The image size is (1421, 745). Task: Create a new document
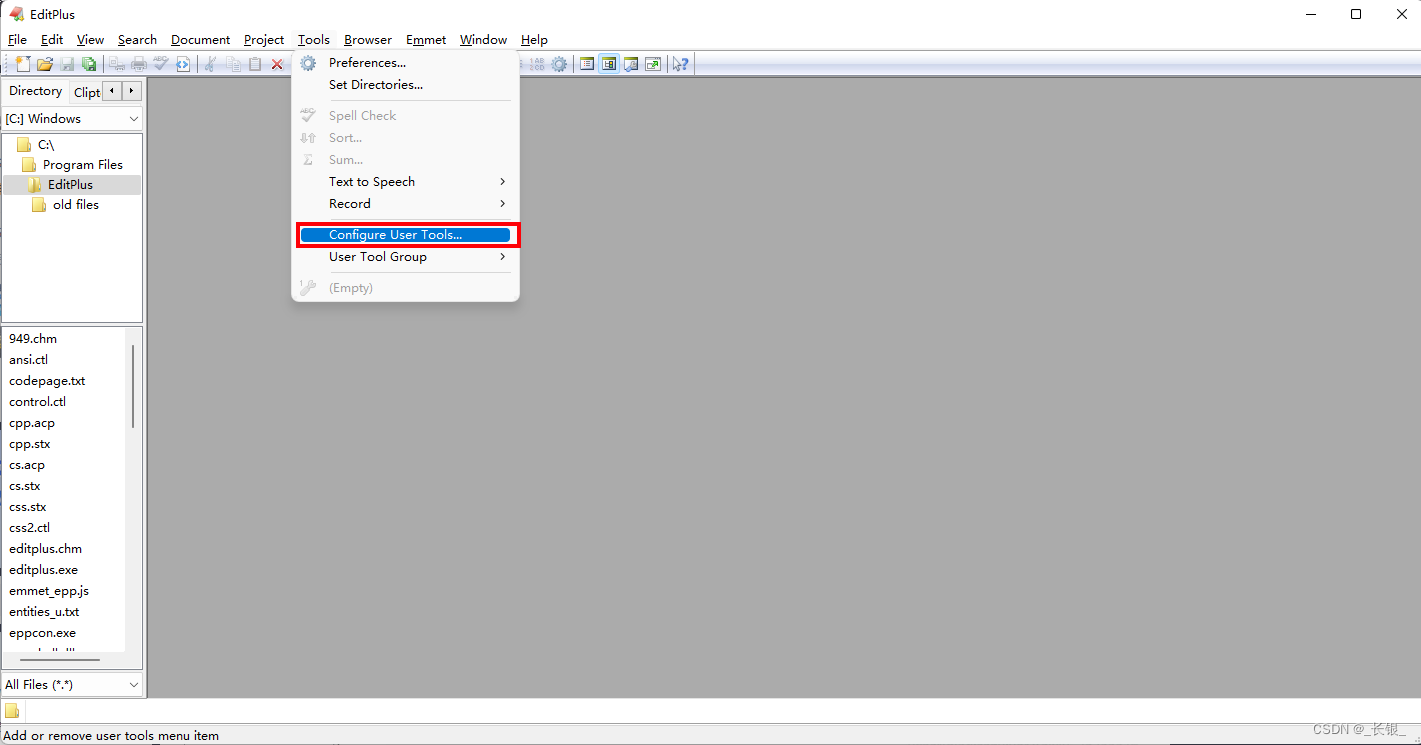(x=22, y=63)
